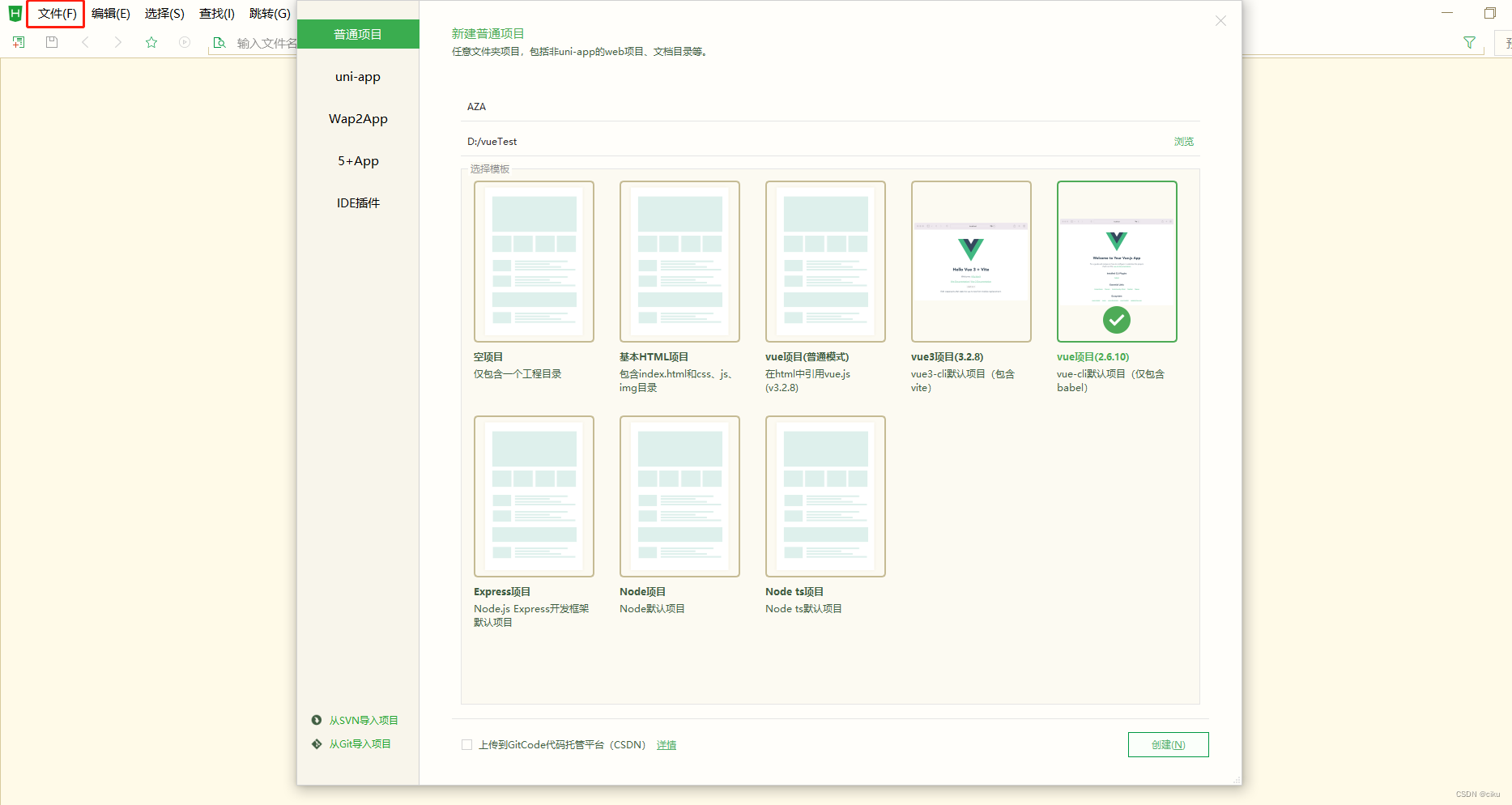Viewport: 1512px width, 805px height.
Task: Minimize the HBuilderX main window
Action: pyautogui.click(x=1447, y=13)
